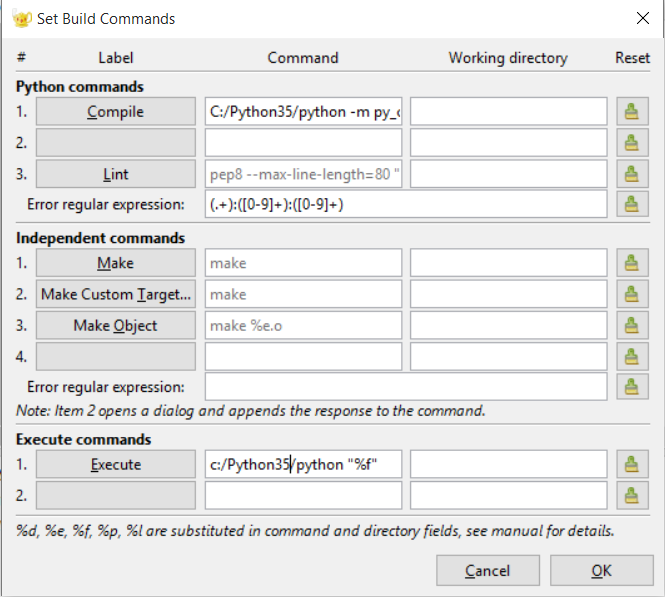This screenshot has height=597, width=665.
Task: Click the Python error regular expression field
Action: pyautogui.click(x=405, y=204)
